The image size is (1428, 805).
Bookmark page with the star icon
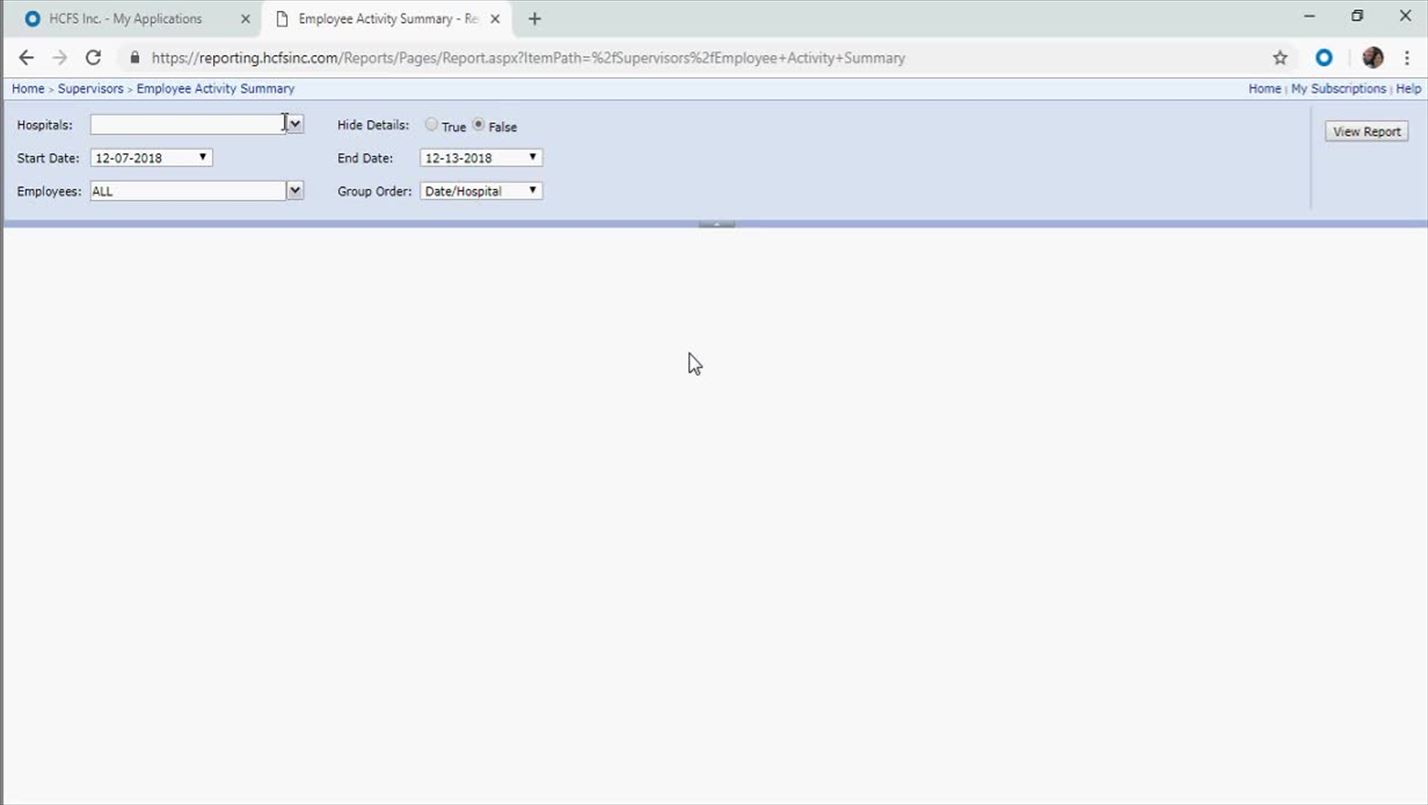tap(1280, 58)
